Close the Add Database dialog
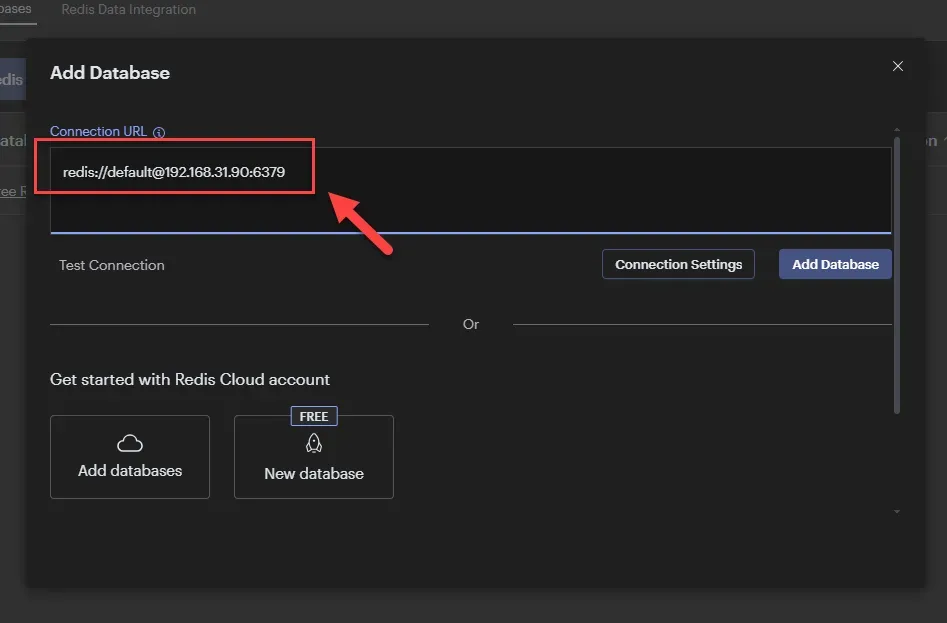 (897, 66)
